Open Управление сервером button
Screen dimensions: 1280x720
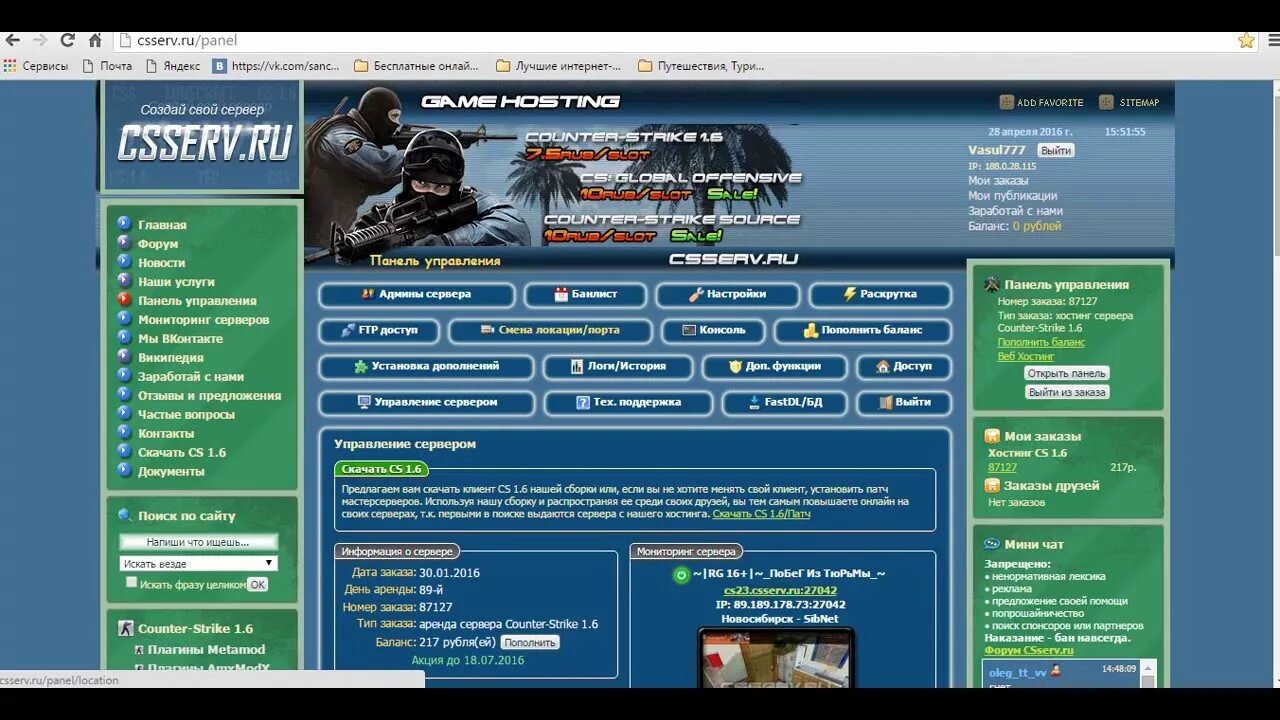[427, 403]
